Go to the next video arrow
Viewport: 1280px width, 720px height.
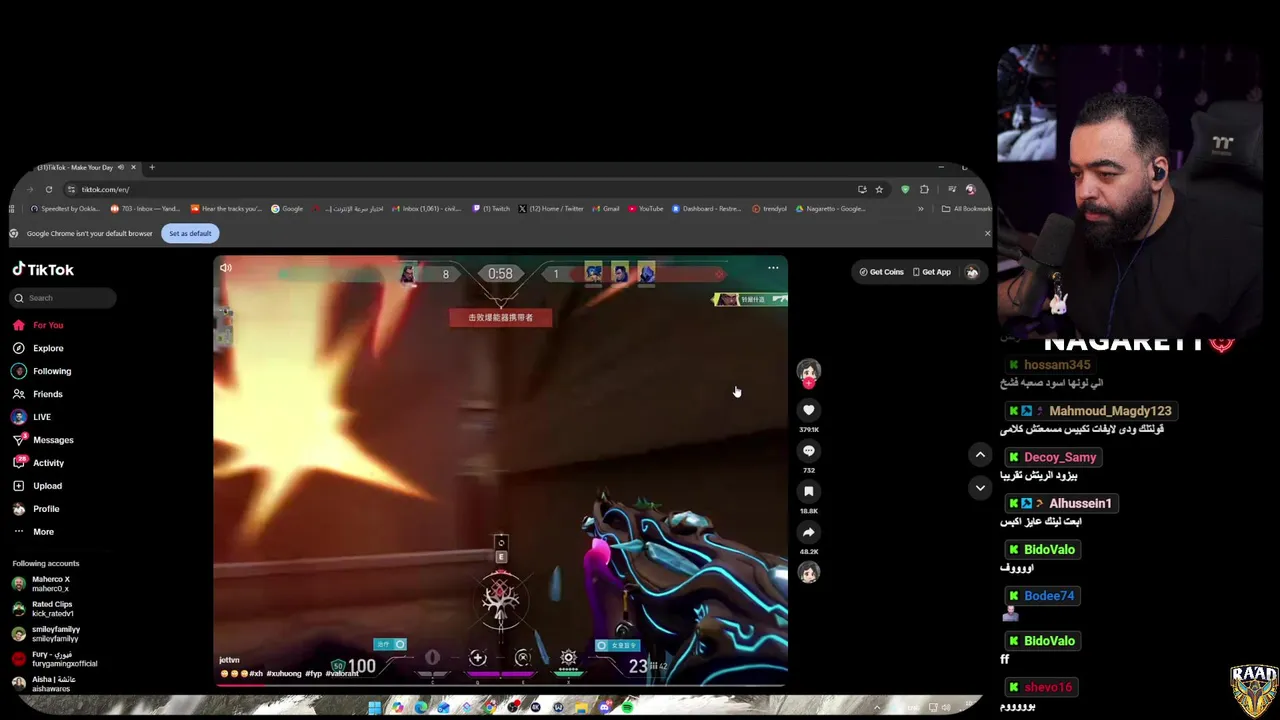coord(980,488)
